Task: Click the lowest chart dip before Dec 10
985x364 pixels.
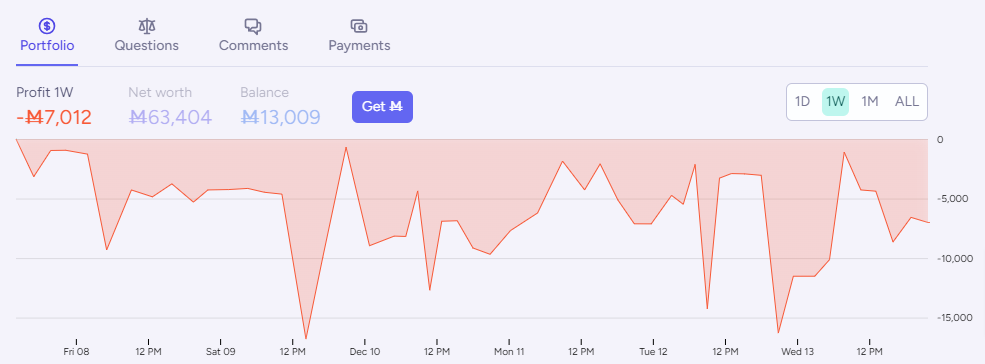Action: pyautogui.click(x=306, y=338)
